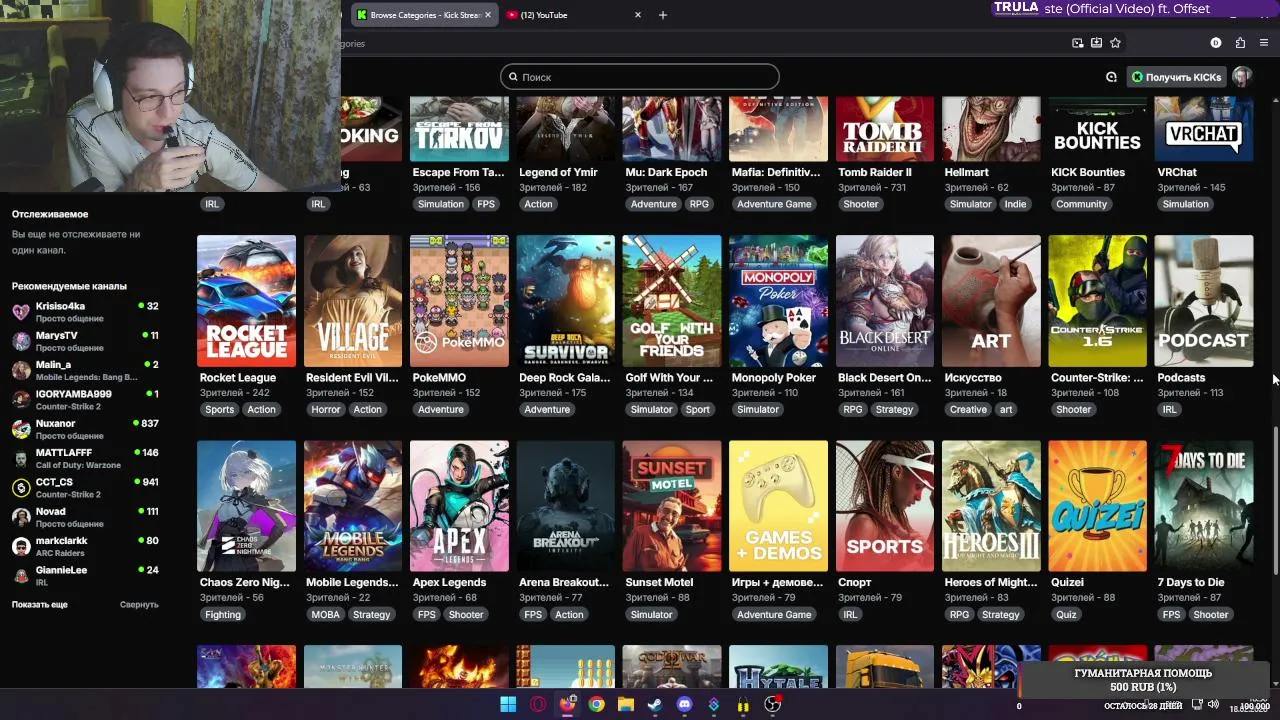Open the Quizei category cover
This screenshot has width=1280, height=720.
(x=1098, y=506)
